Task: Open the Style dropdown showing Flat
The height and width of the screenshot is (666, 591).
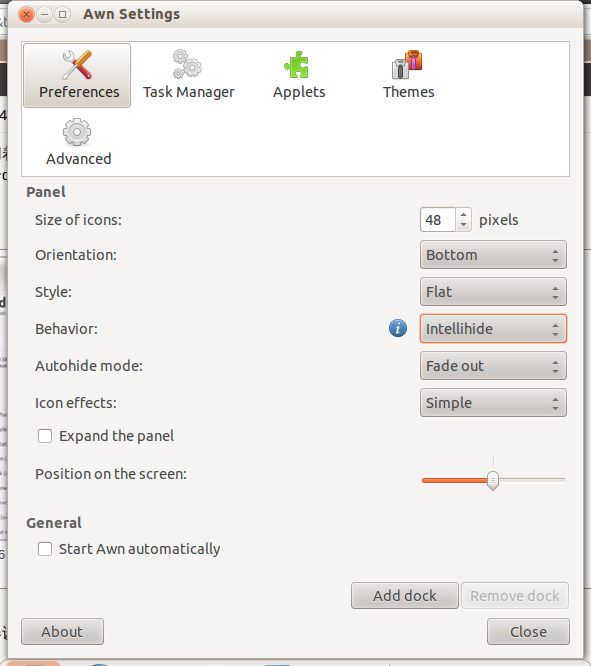Action: [x=493, y=292]
